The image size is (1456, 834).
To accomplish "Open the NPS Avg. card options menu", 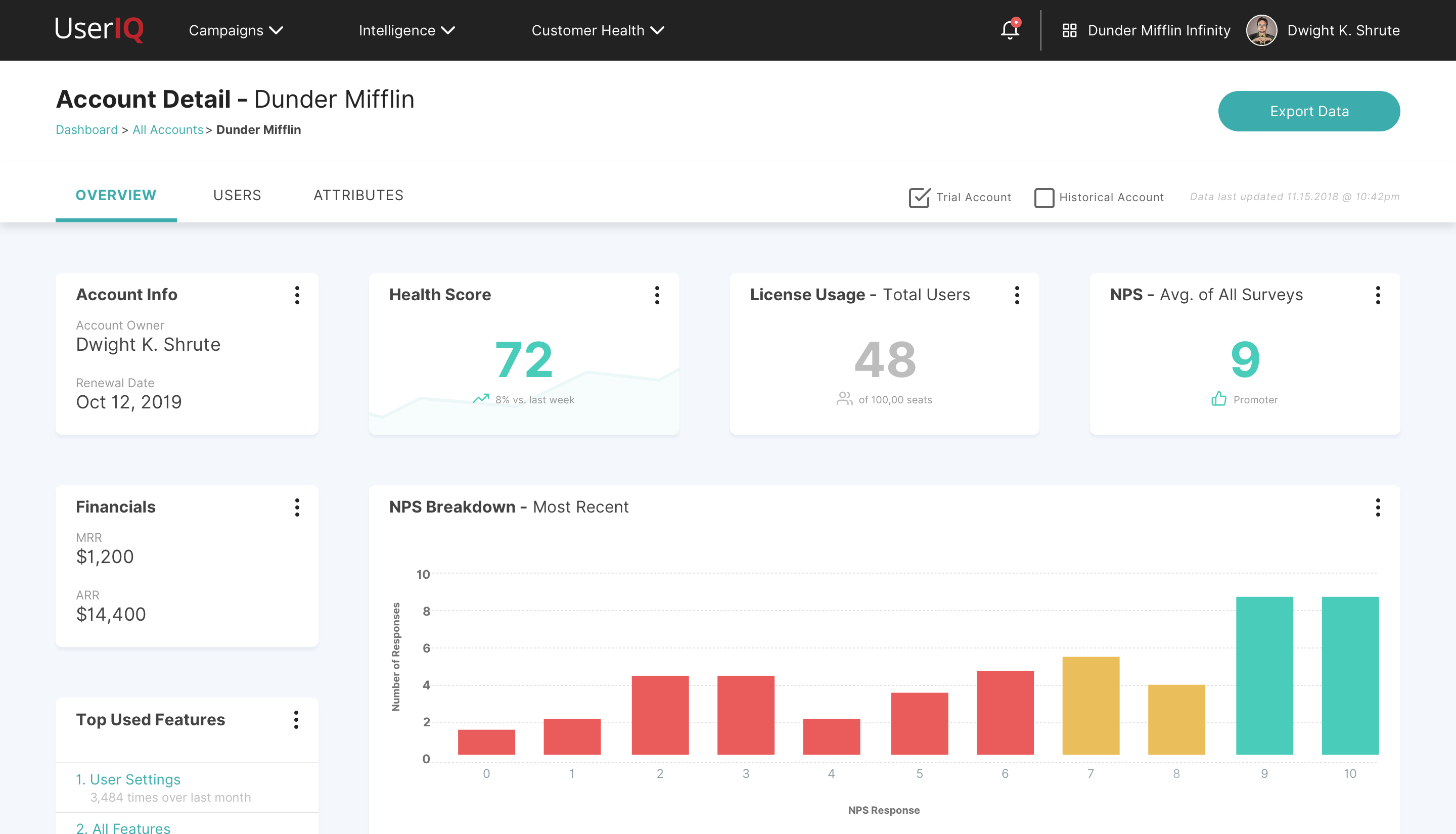I will [x=1378, y=295].
